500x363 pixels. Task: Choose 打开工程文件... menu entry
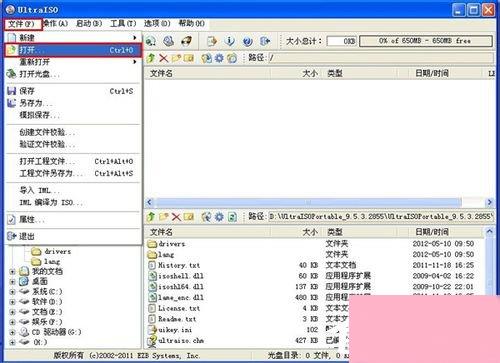point(73,161)
